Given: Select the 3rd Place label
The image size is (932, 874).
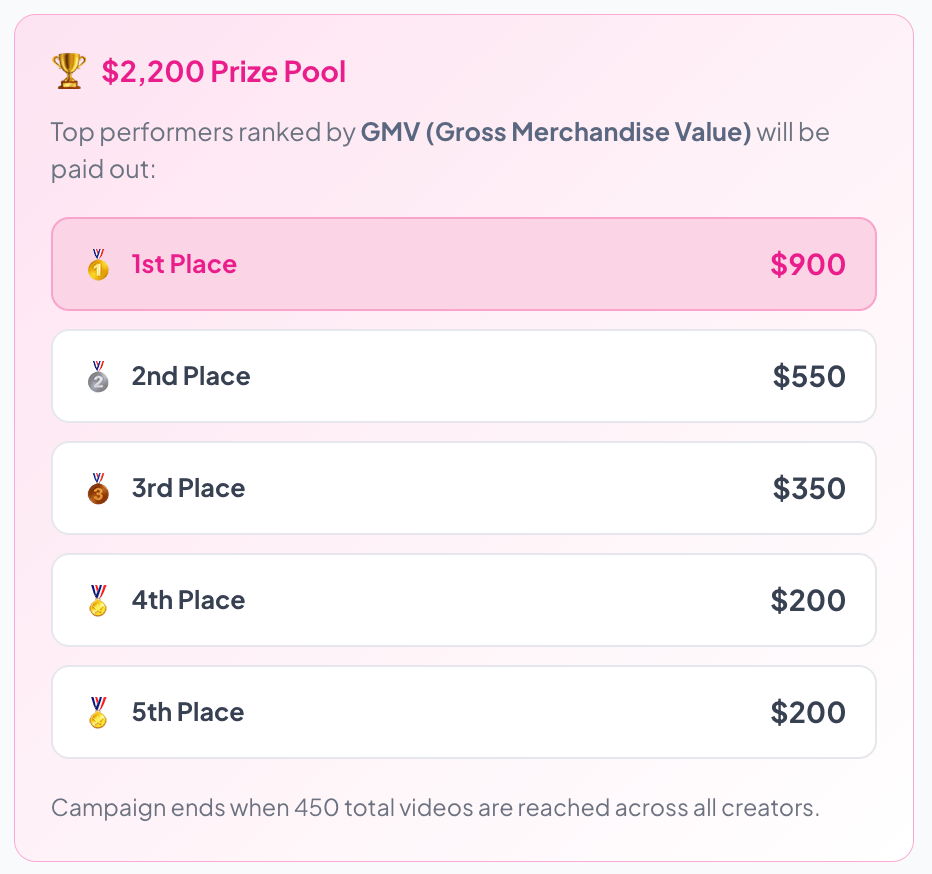Looking at the screenshot, I should pos(188,489).
